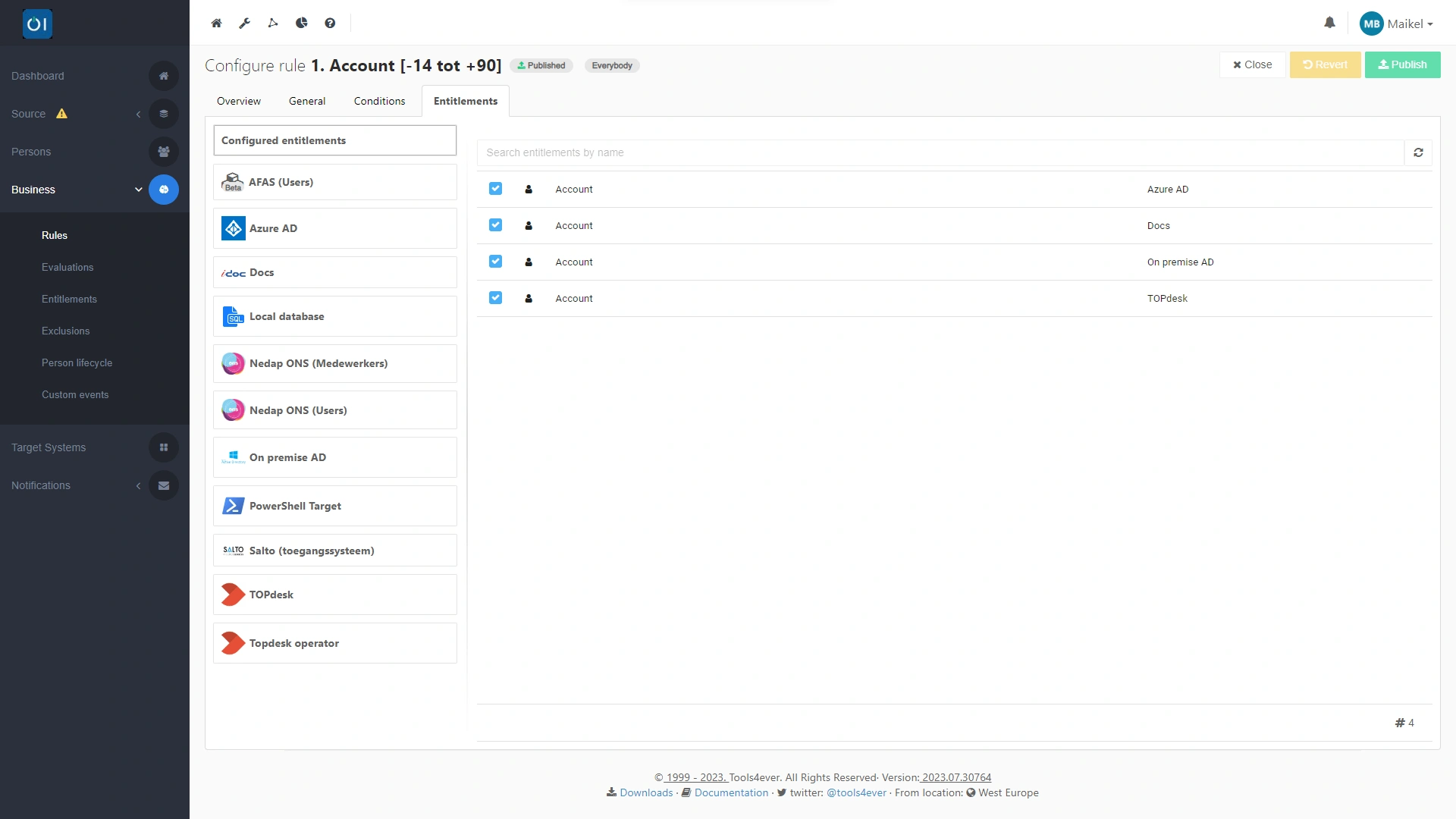Click the AFAS (Users) beta logo
1456x819 pixels.
233,182
